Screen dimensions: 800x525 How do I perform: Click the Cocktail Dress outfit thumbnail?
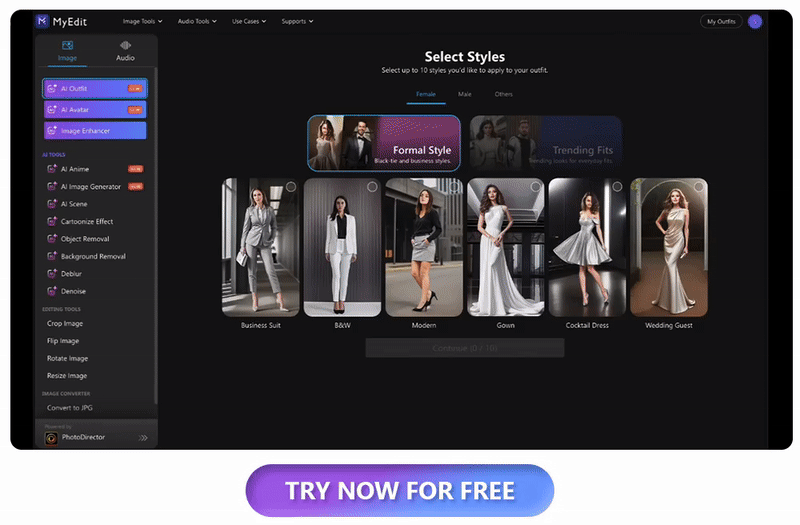tap(587, 247)
